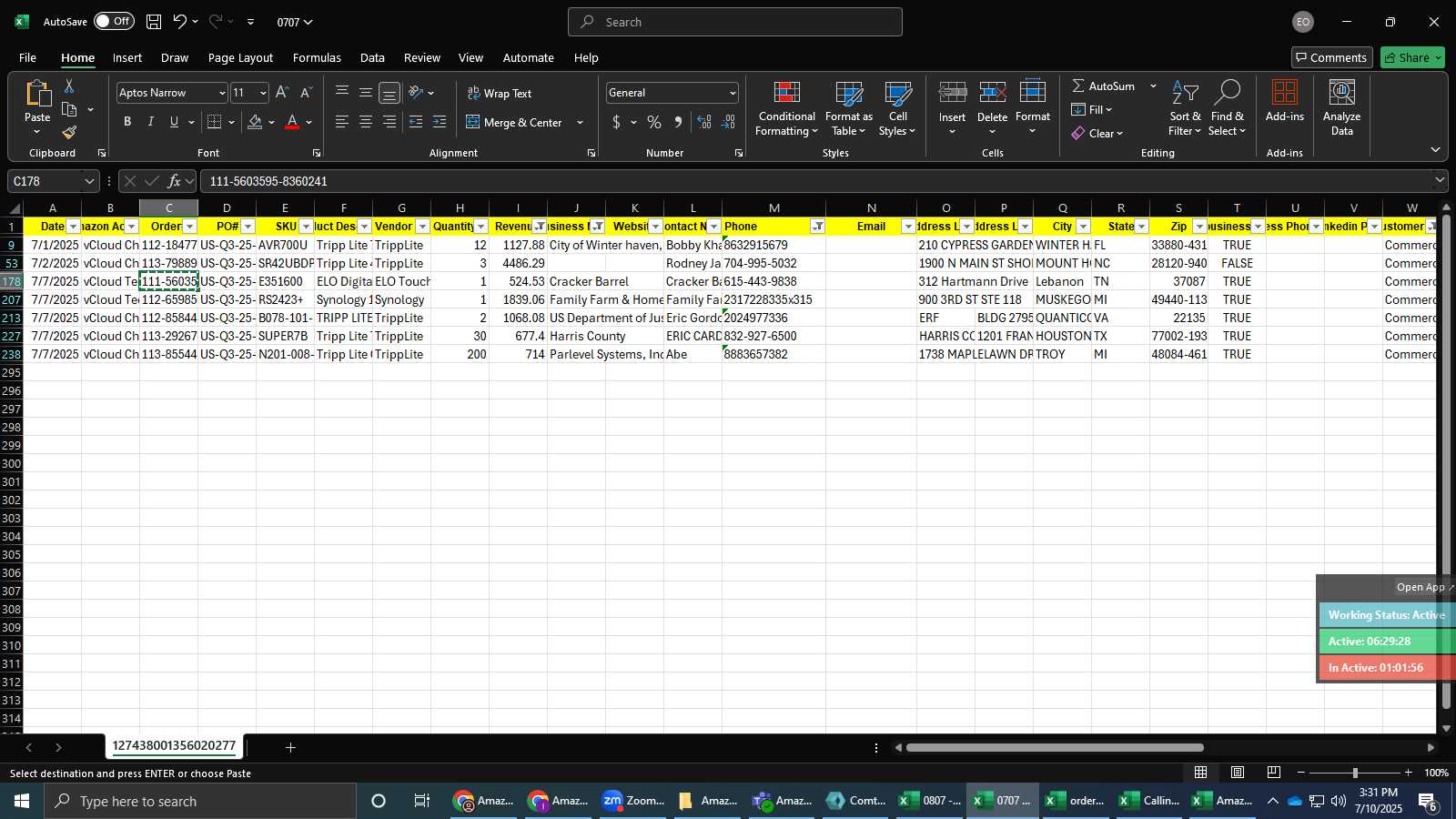Screen dimensions: 1456x819
Task: Decrease font size with the smaller A icon
Action: pyautogui.click(x=306, y=93)
